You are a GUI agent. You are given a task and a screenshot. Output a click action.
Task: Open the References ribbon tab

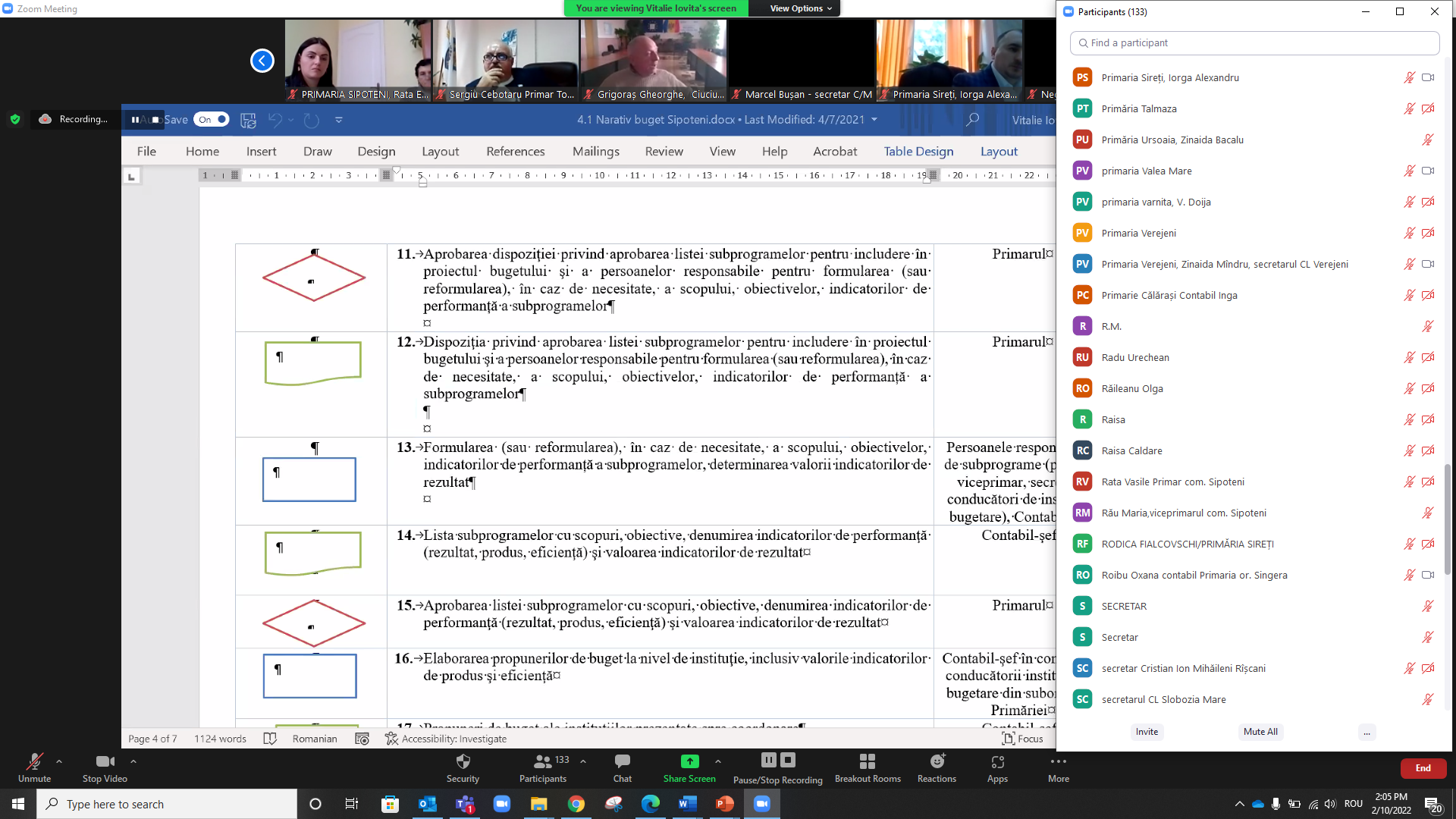[515, 152]
